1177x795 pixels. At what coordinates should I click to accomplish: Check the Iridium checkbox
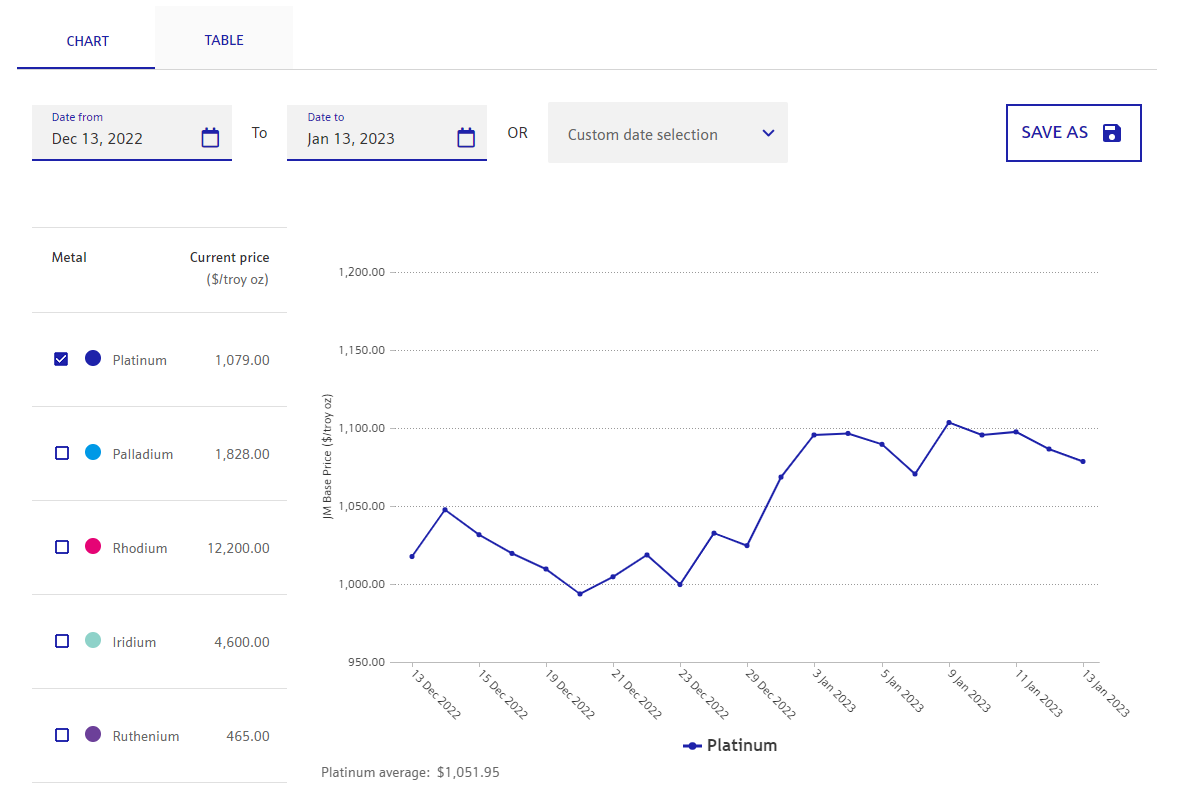[61, 641]
